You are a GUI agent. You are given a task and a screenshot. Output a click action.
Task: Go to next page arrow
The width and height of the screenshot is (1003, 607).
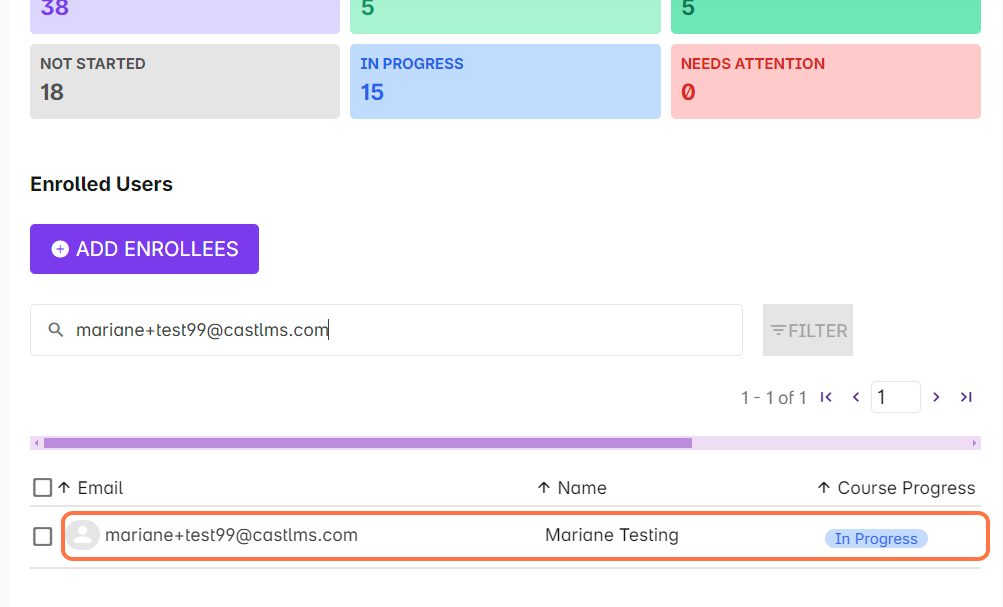[936, 397]
